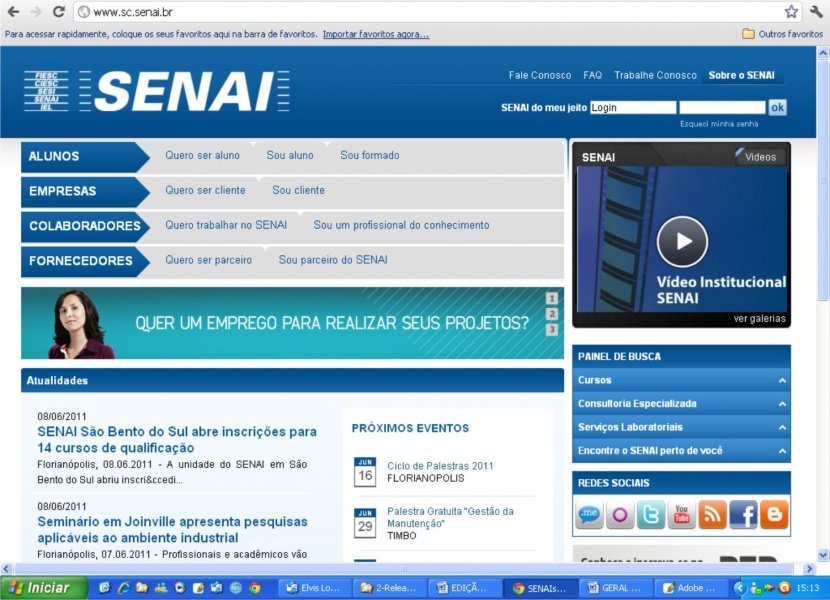Submit login with the ok button

click(x=778, y=108)
